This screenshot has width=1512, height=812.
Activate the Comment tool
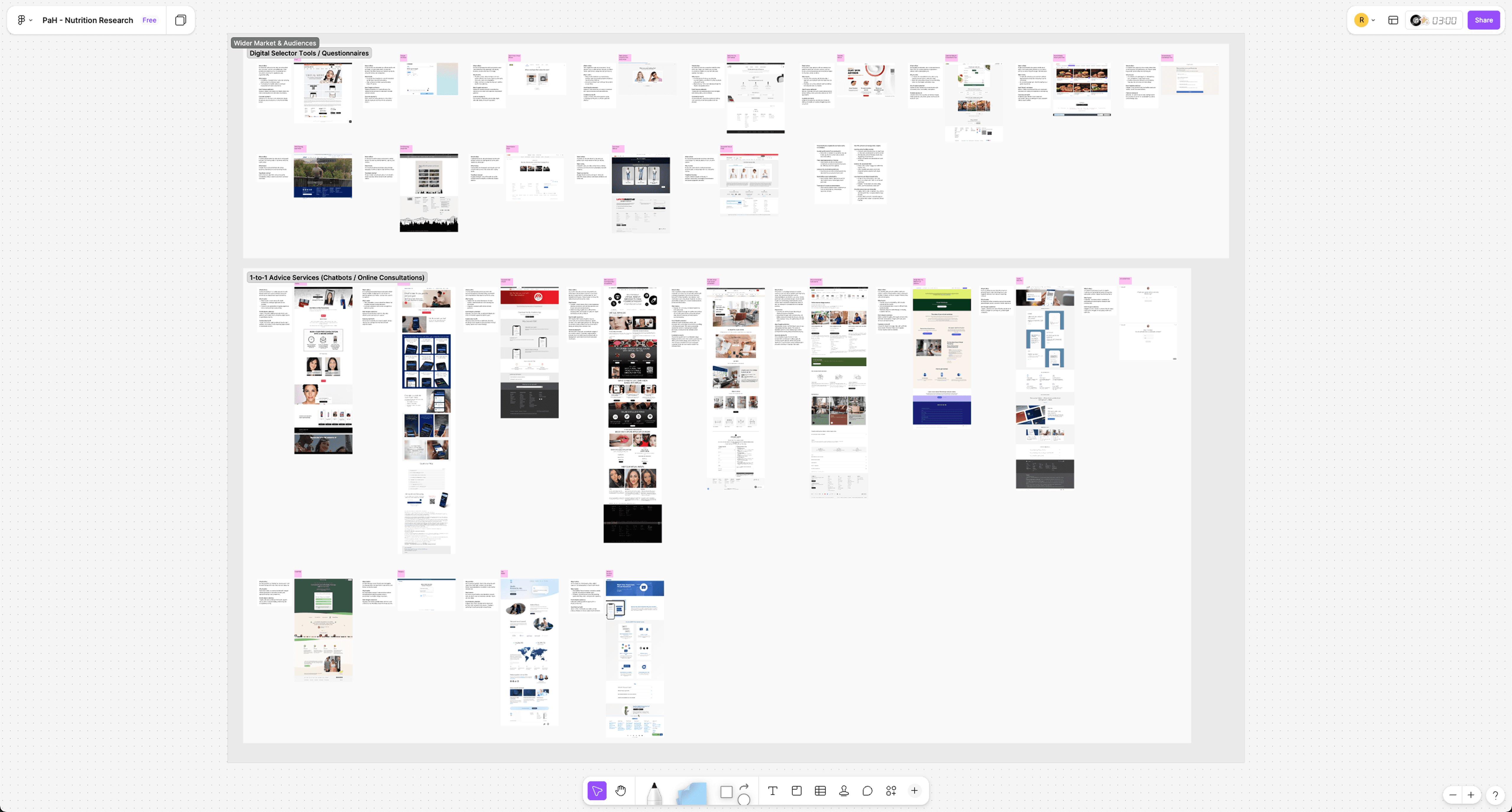coord(868,791)
